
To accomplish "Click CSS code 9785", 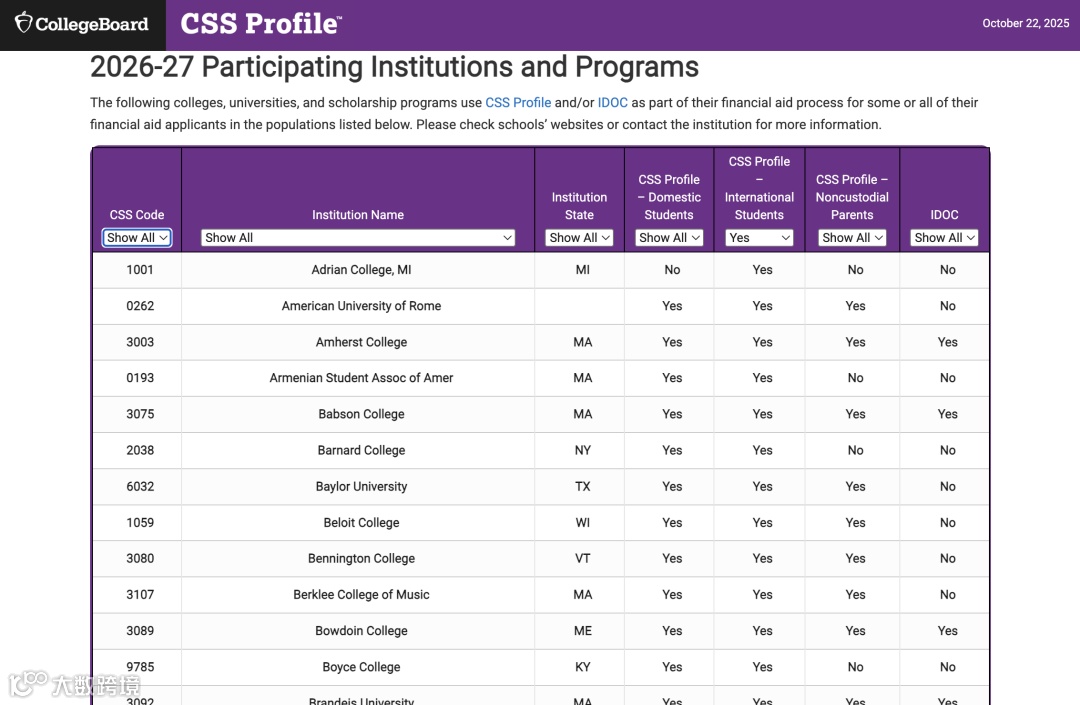I will click(x=140, y=667).
